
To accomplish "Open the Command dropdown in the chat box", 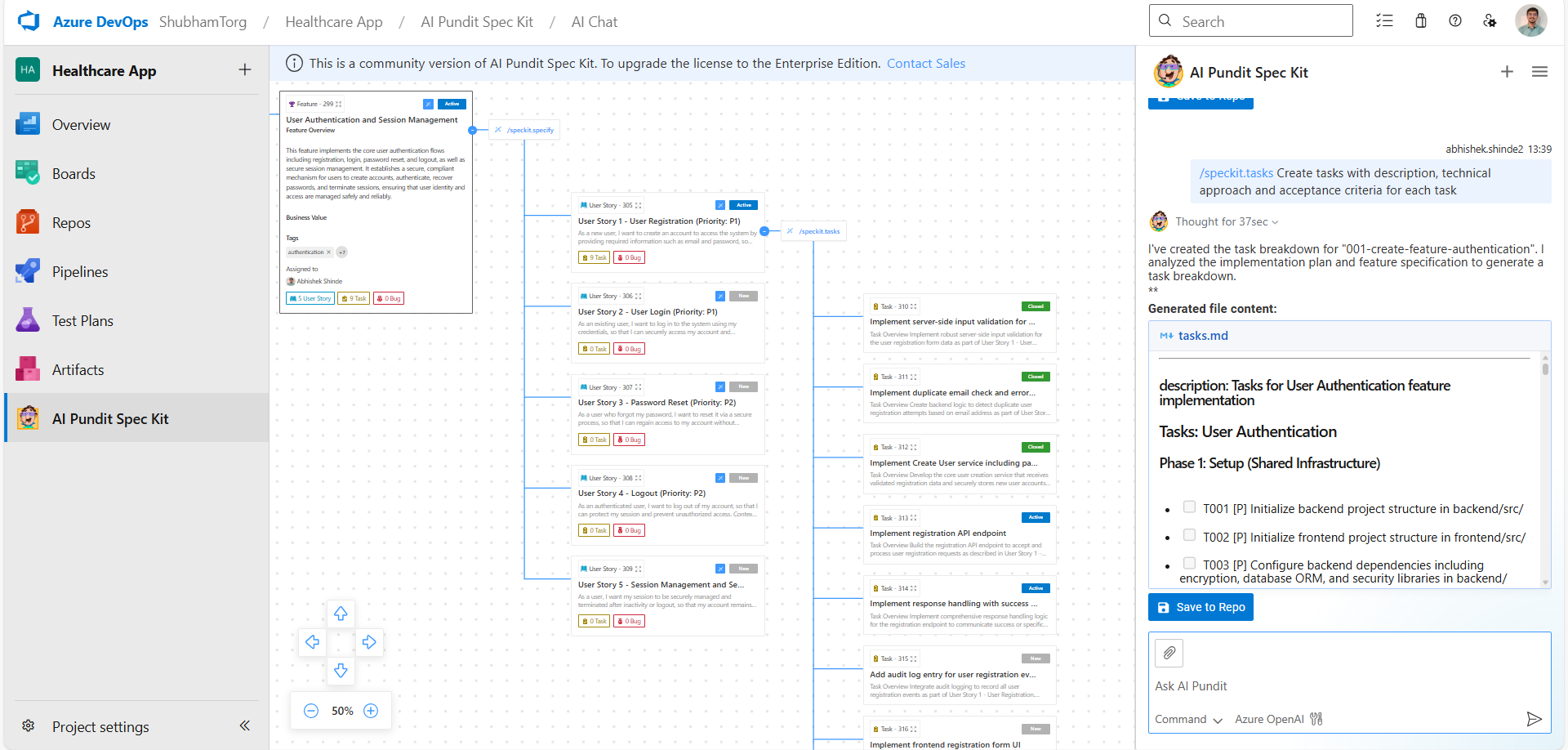I will (x=1188, y=719).
